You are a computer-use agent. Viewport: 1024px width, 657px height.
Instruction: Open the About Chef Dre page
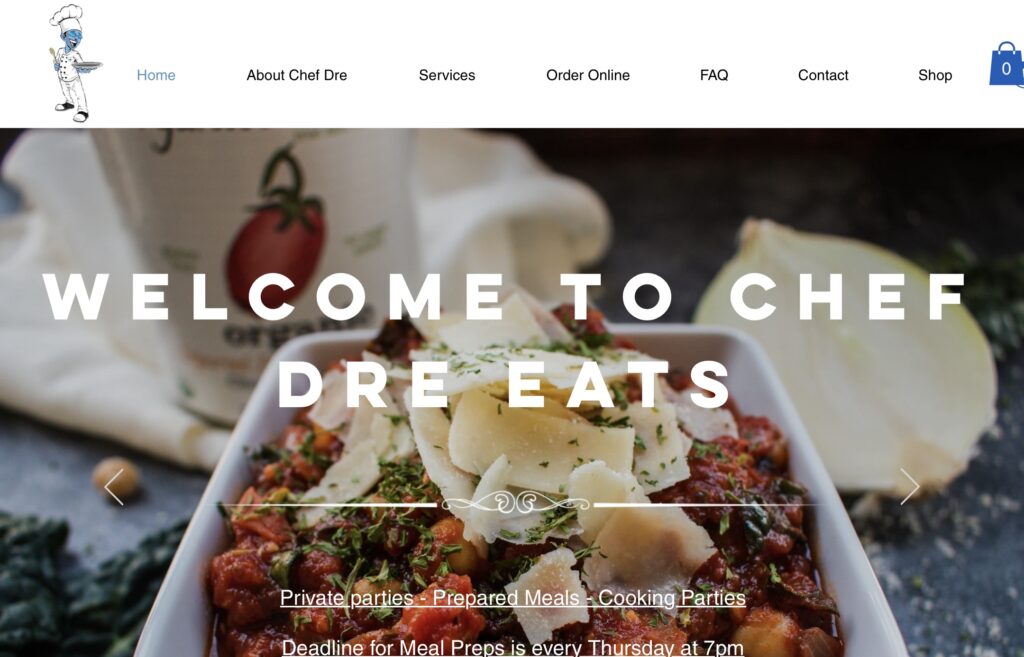pyautogui.click(x=296, y=75)
